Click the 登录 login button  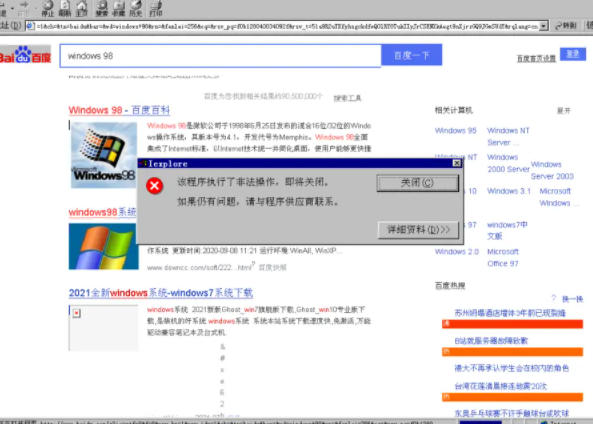coord(573,54)
